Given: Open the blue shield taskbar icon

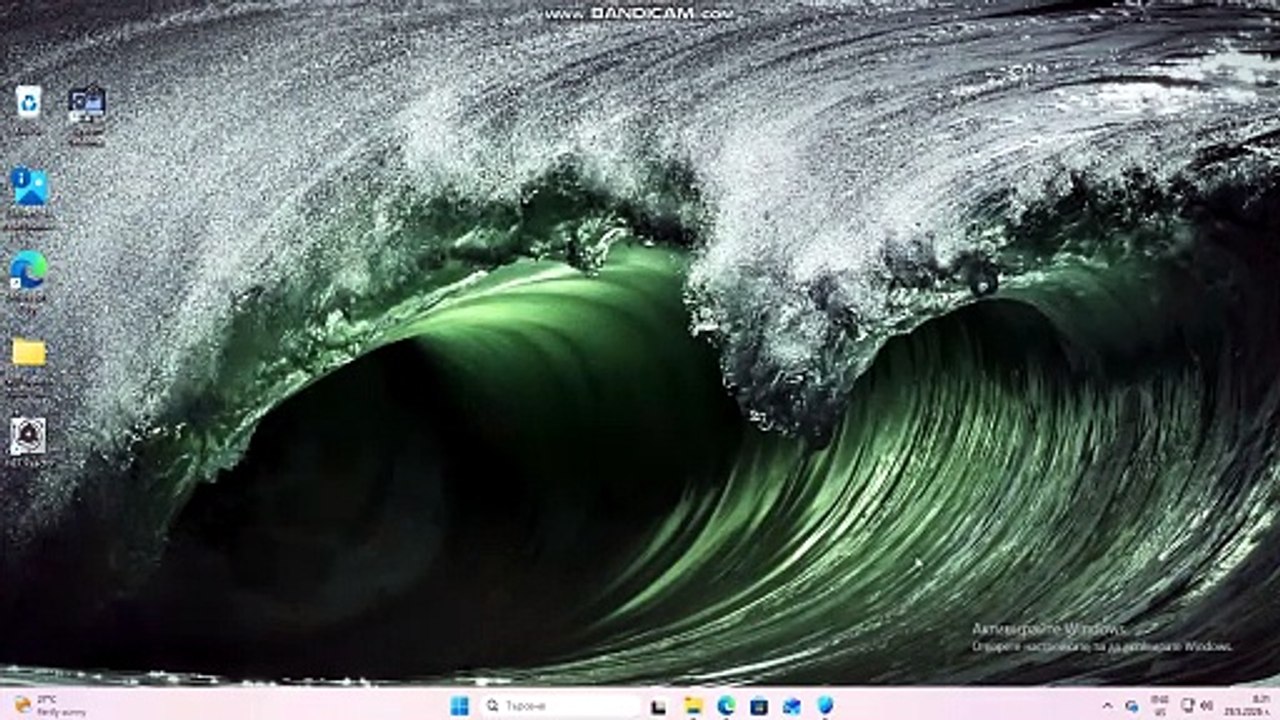Looking at the screenshot, I should point(825,706).
